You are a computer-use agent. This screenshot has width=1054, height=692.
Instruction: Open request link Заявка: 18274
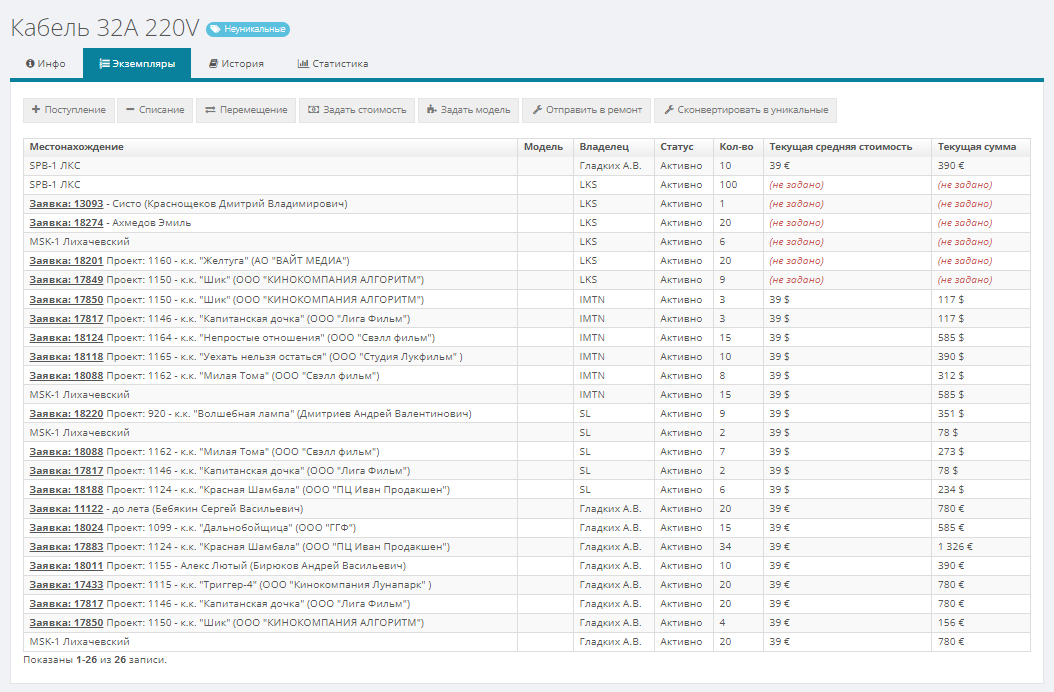[66, 223]
